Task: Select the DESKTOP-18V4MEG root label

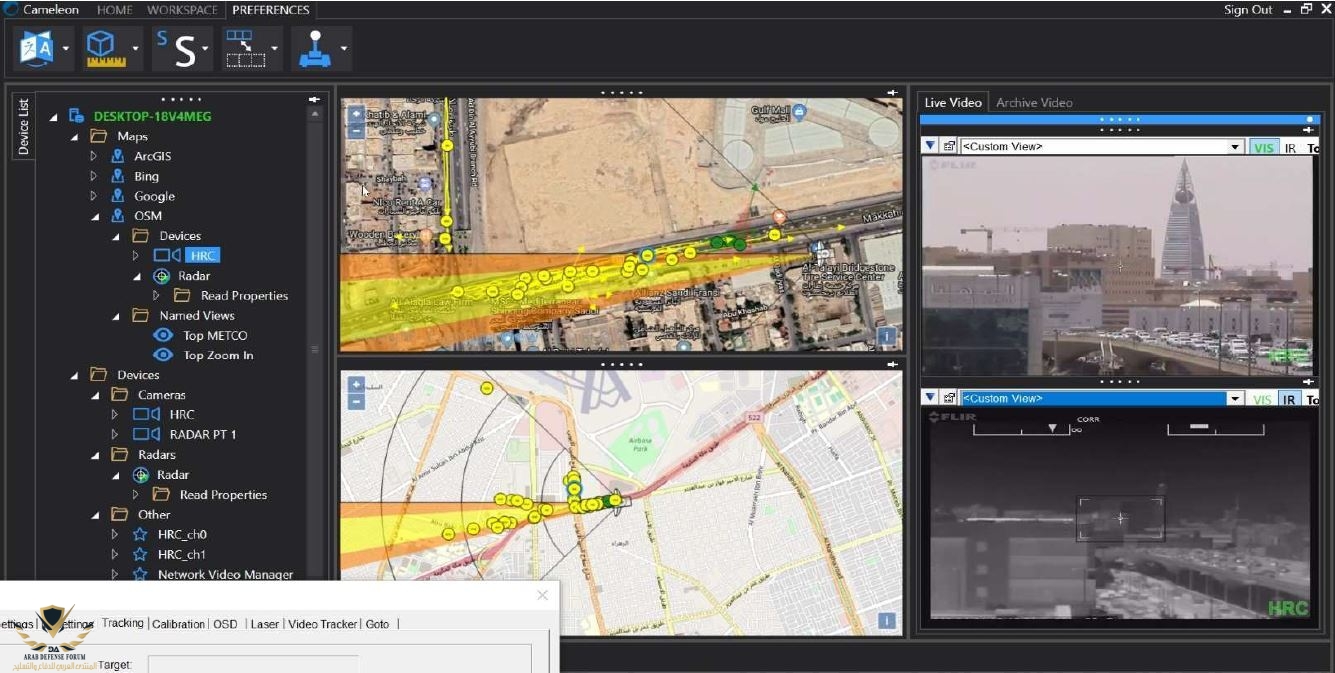Action: pyautogui.click(x=154, y=116)
